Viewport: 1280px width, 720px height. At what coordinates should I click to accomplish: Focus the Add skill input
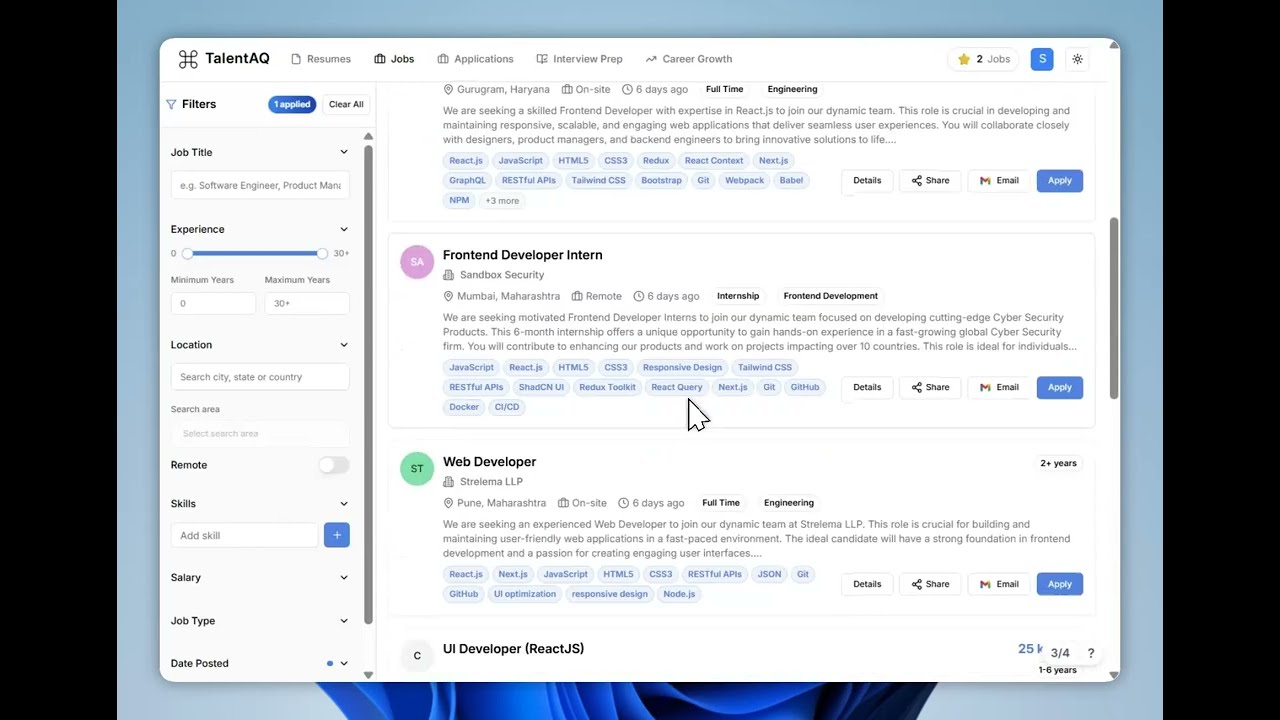coord(244,535)
